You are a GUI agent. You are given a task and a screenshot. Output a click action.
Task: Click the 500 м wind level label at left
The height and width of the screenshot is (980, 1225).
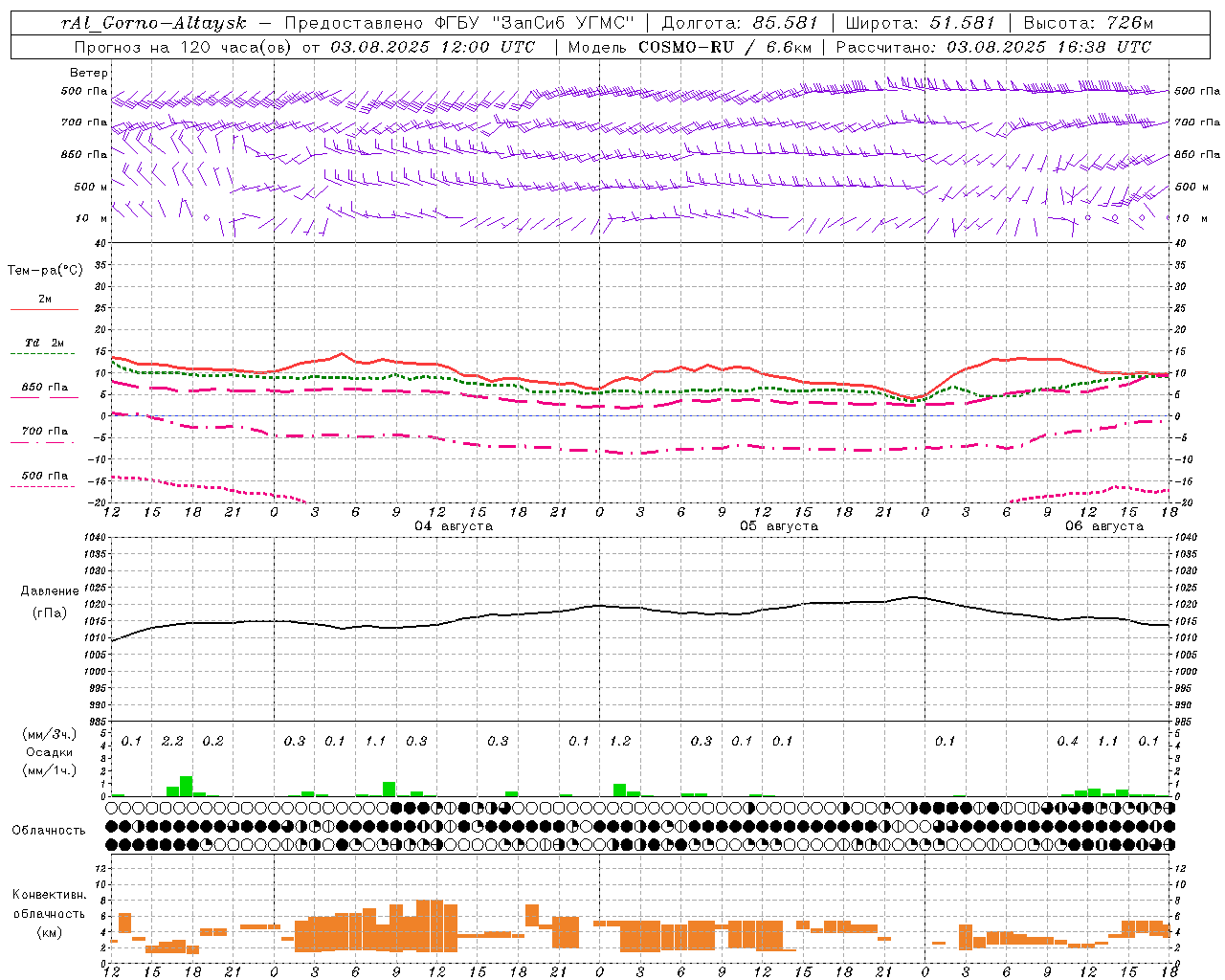91,187
